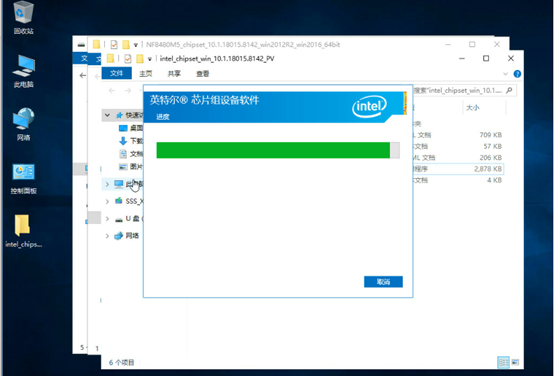The height and width of the screenshot is (376, 554).
Task: Expand the ribbon with the chevron arrow
Action: pos(505,74)
